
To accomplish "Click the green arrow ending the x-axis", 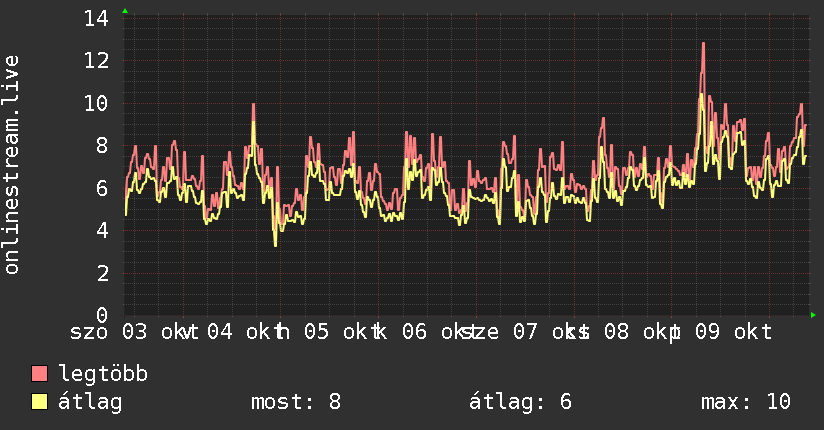I will tap(813, 315).
